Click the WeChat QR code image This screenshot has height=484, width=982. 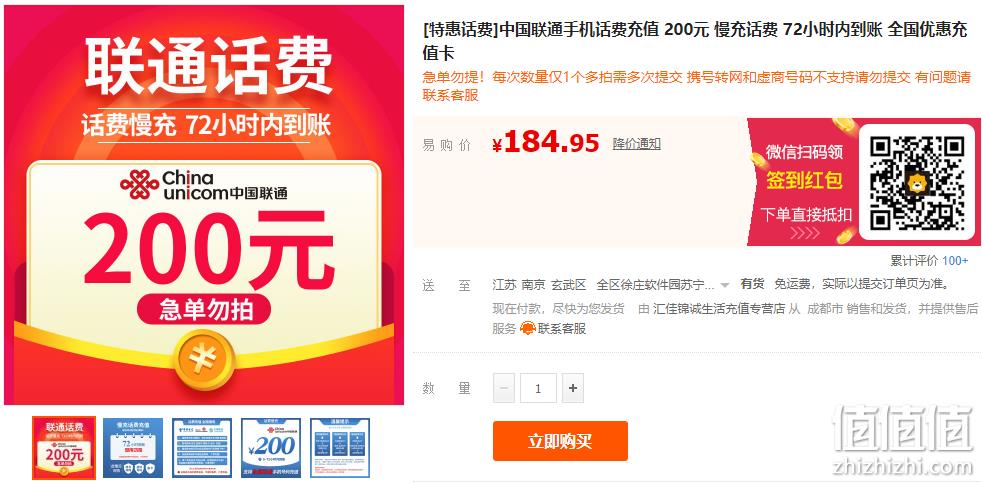[917, 183]
